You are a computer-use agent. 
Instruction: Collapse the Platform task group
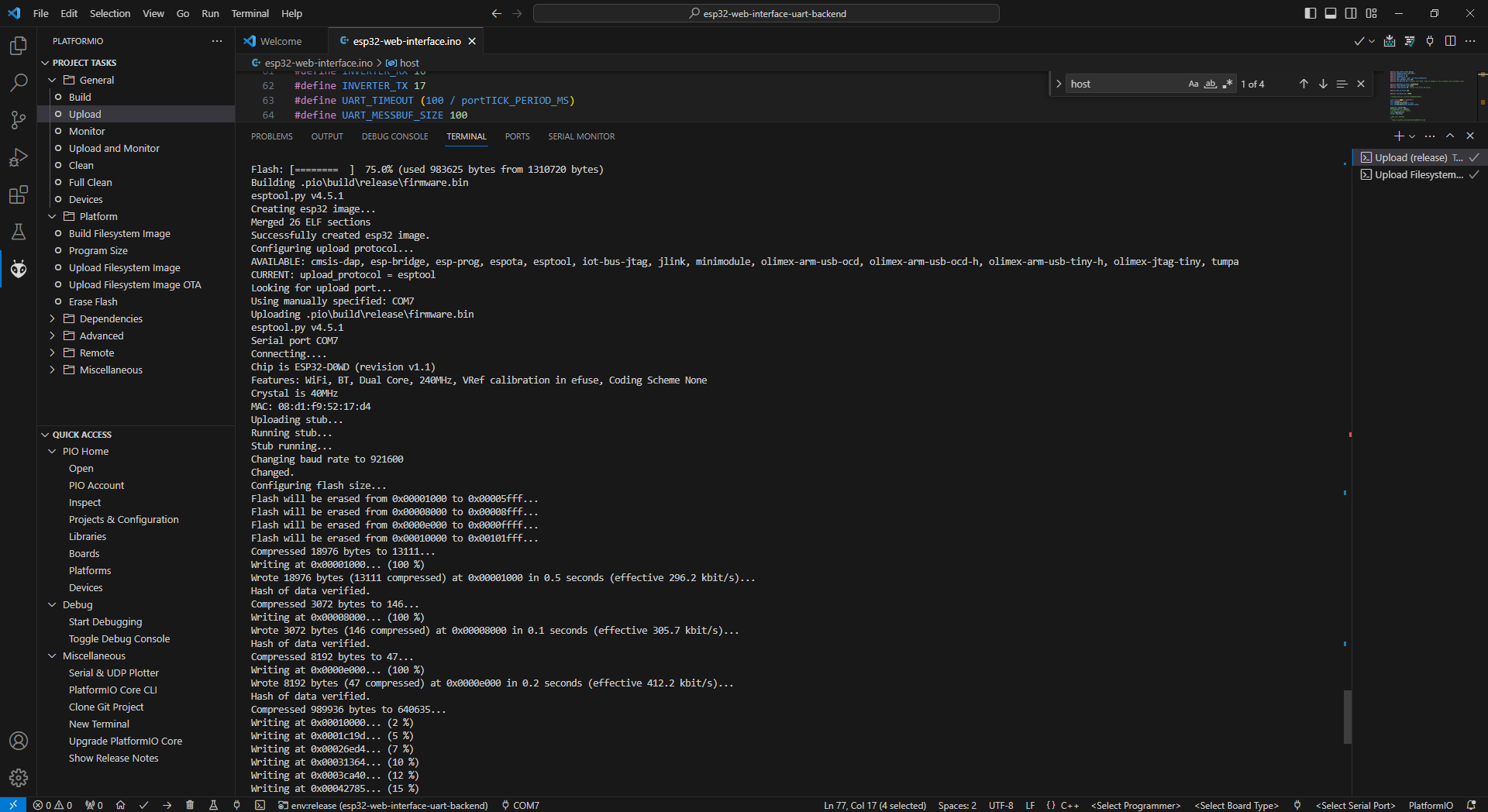pos(53,216)
